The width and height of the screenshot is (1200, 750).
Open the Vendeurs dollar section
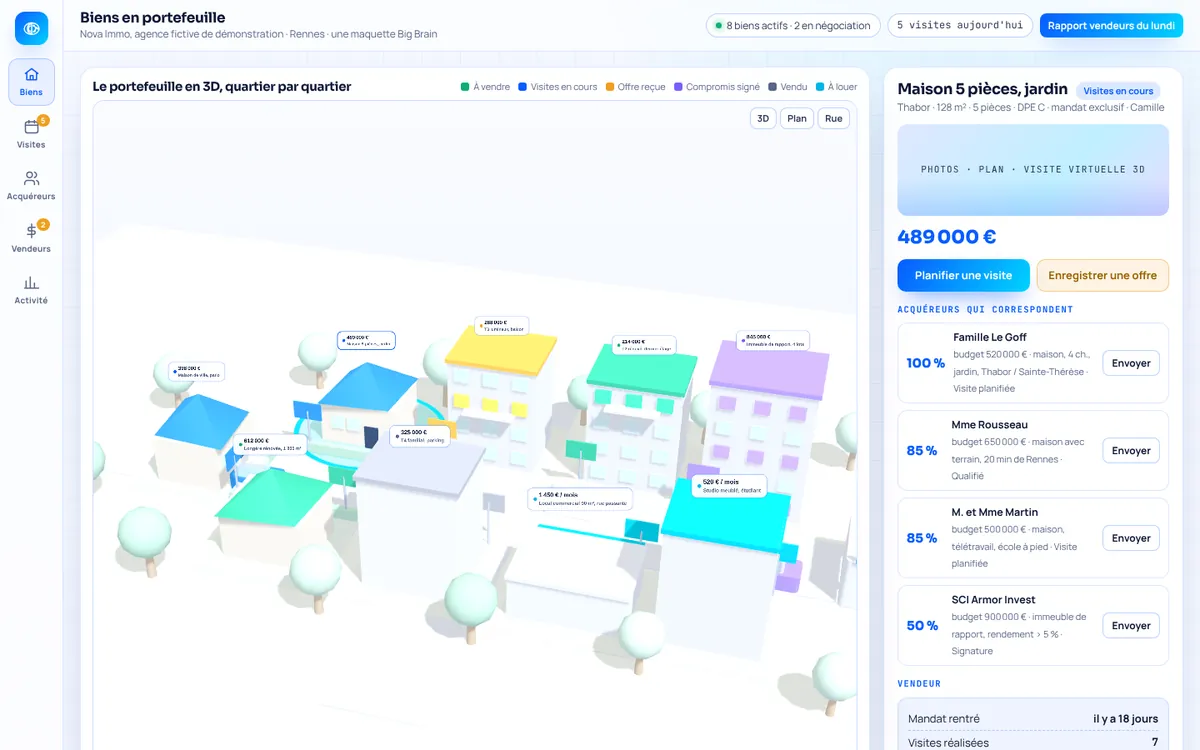[31, 238]
